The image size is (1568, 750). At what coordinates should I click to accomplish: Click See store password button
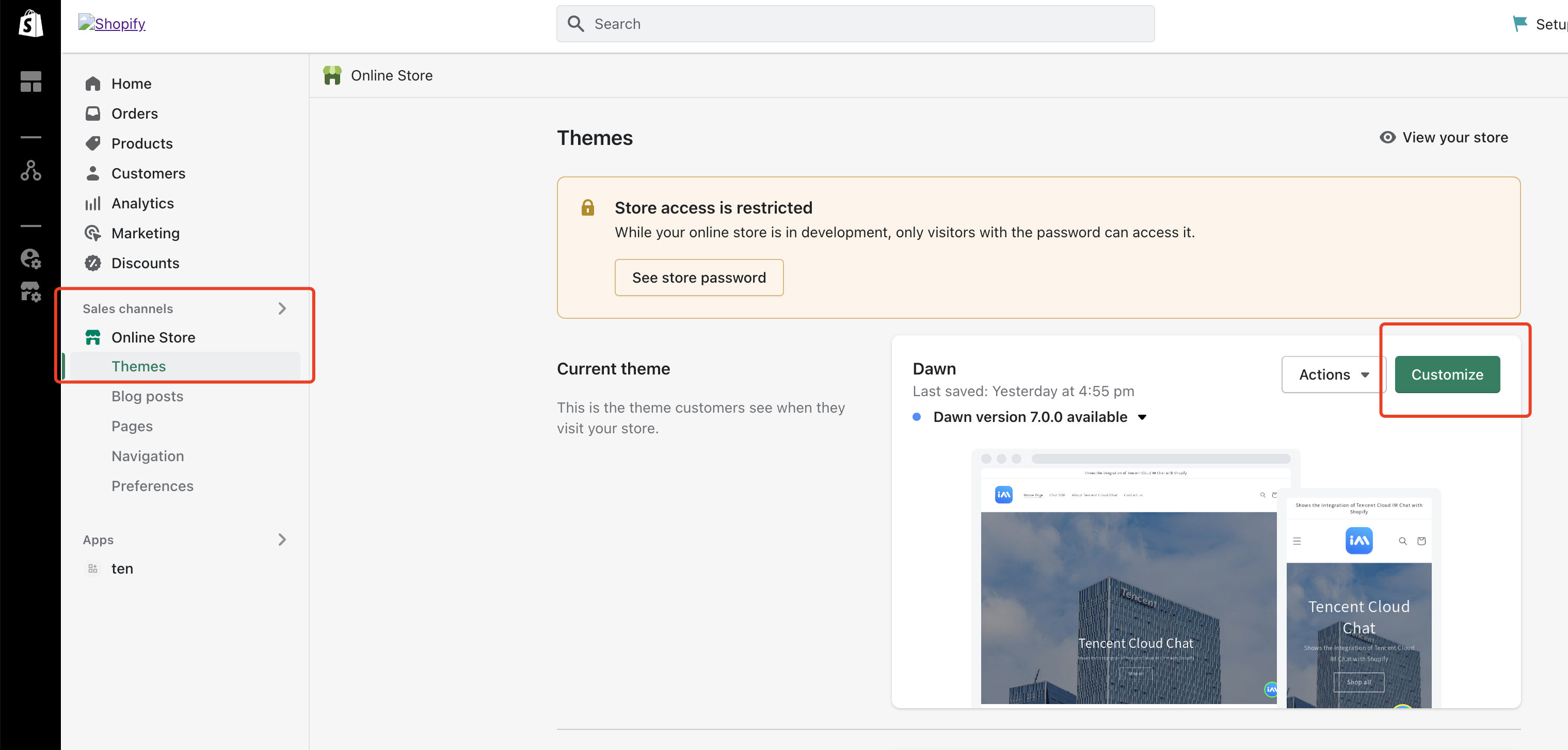[x=699, y=278]
